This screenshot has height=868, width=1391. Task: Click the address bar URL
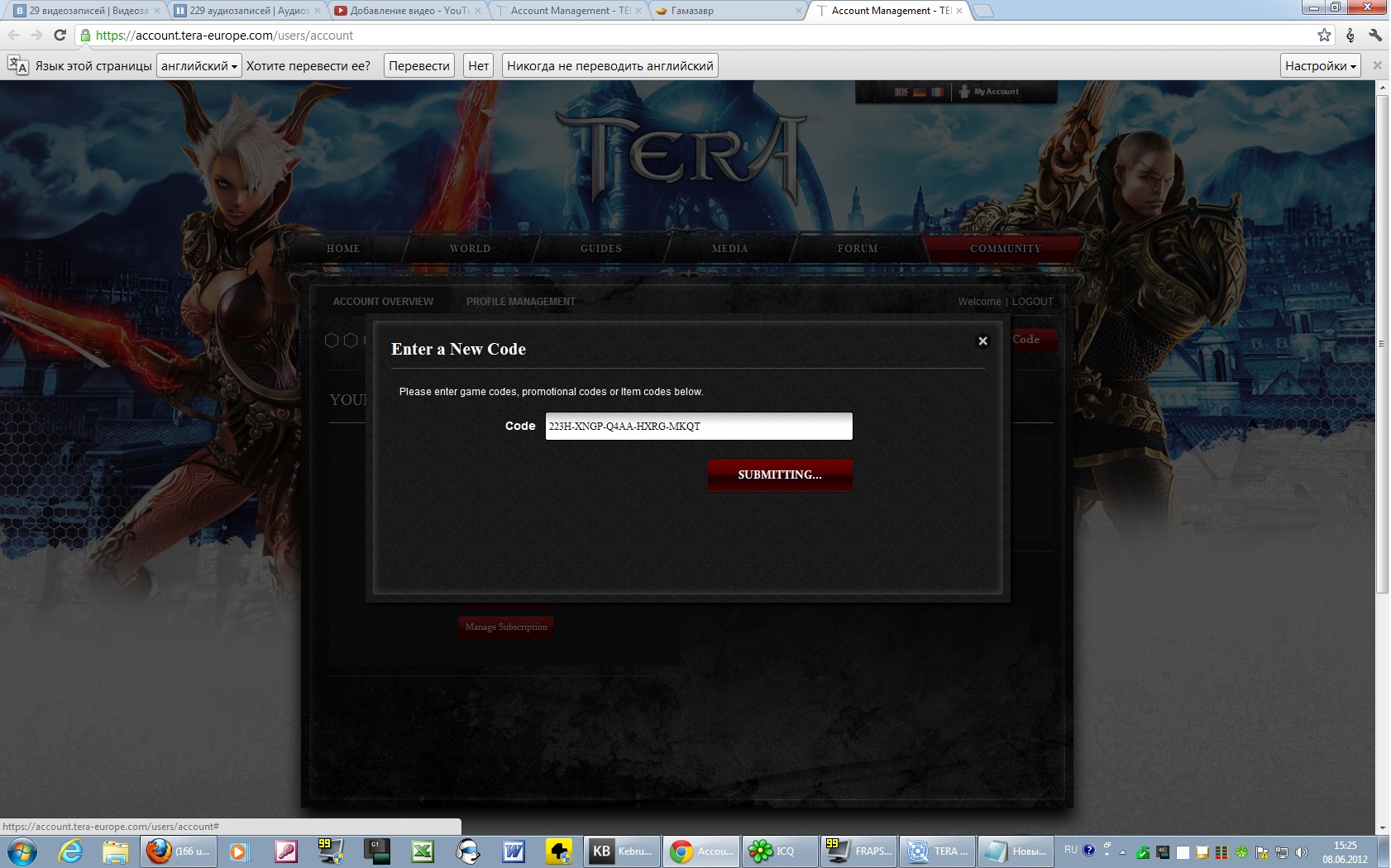224,36
